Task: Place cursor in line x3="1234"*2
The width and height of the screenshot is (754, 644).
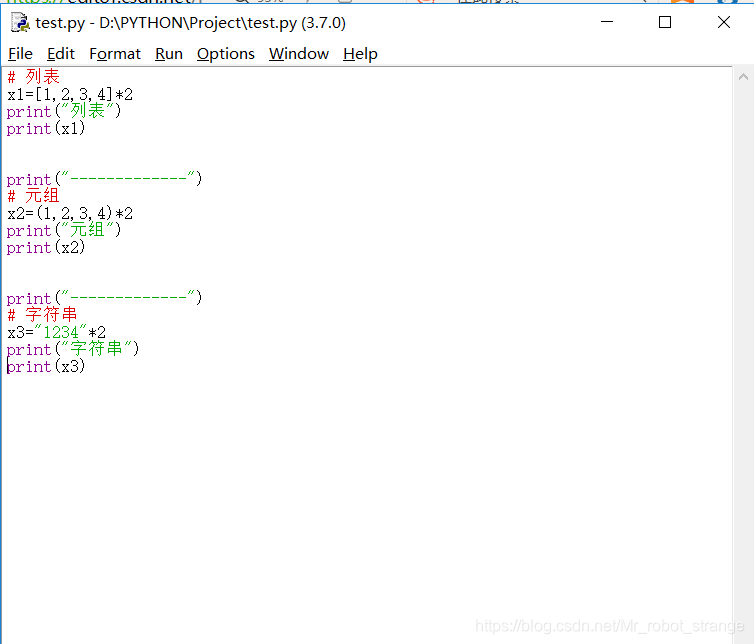Action: point(56,332)
